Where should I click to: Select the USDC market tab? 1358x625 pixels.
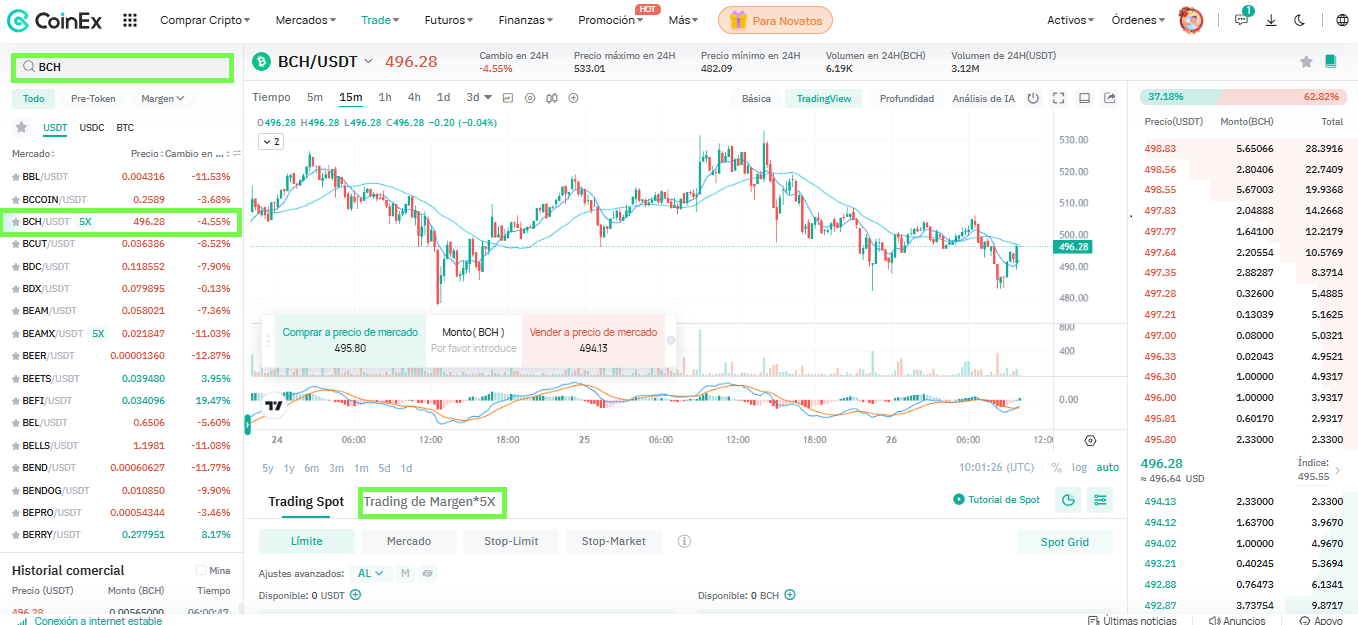tap(92, 128)
